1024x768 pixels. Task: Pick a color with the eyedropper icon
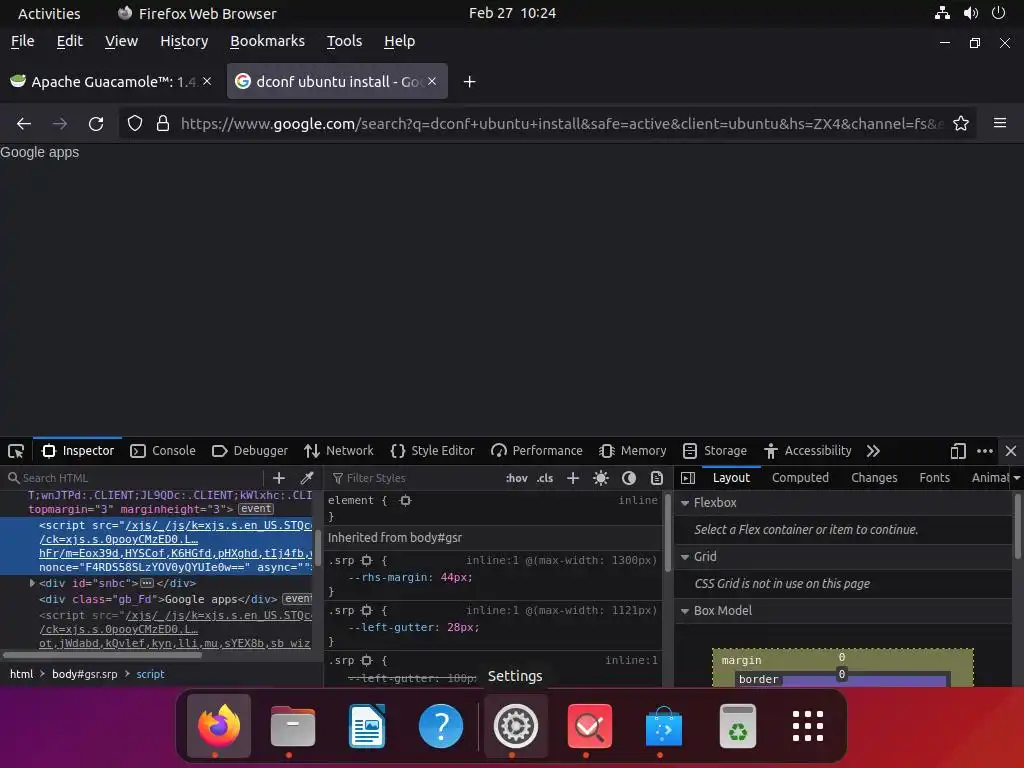[x=306, y=478]
